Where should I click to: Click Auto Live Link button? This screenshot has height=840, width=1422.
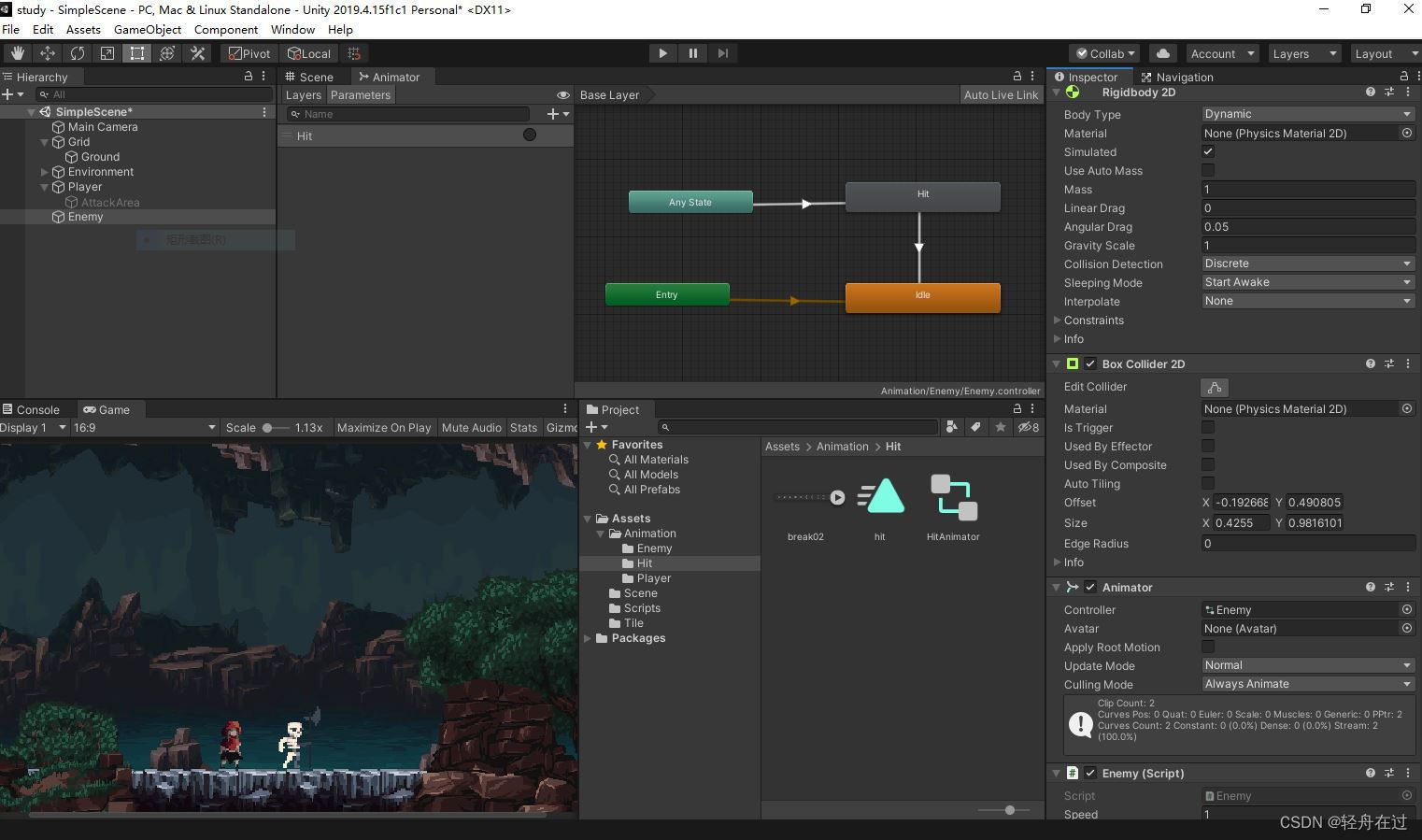[x=1001, y=94]
